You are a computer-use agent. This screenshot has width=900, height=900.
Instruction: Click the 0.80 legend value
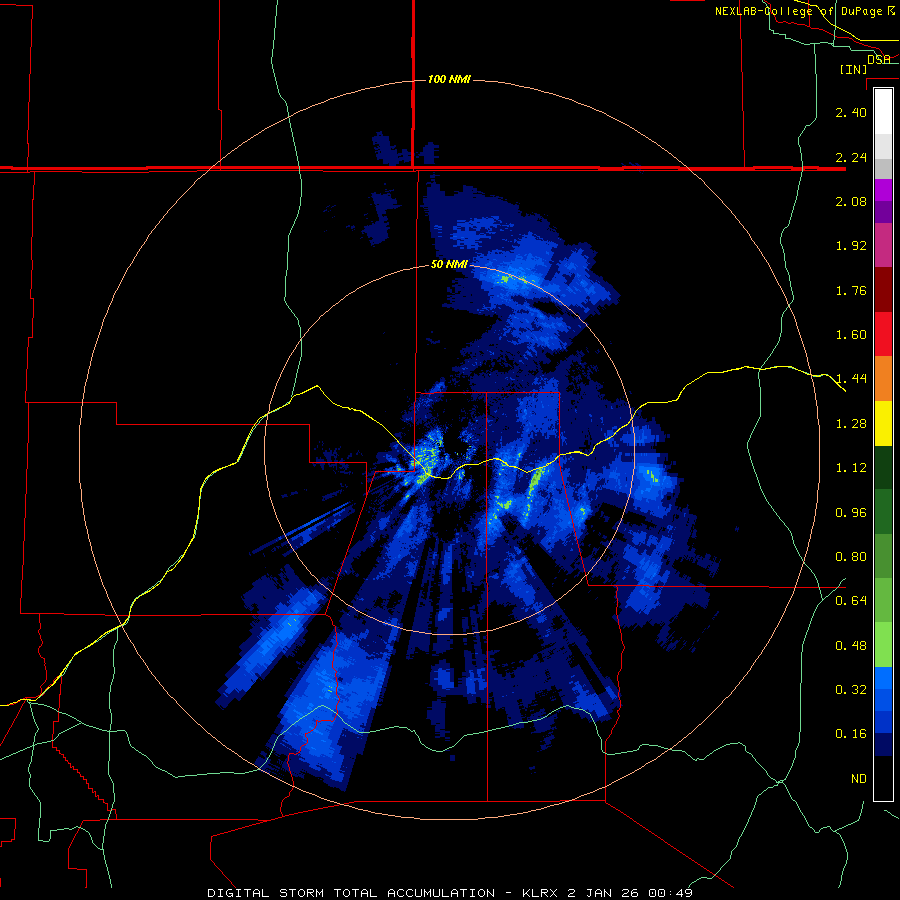pyautogui.click(x=851, y=557)
